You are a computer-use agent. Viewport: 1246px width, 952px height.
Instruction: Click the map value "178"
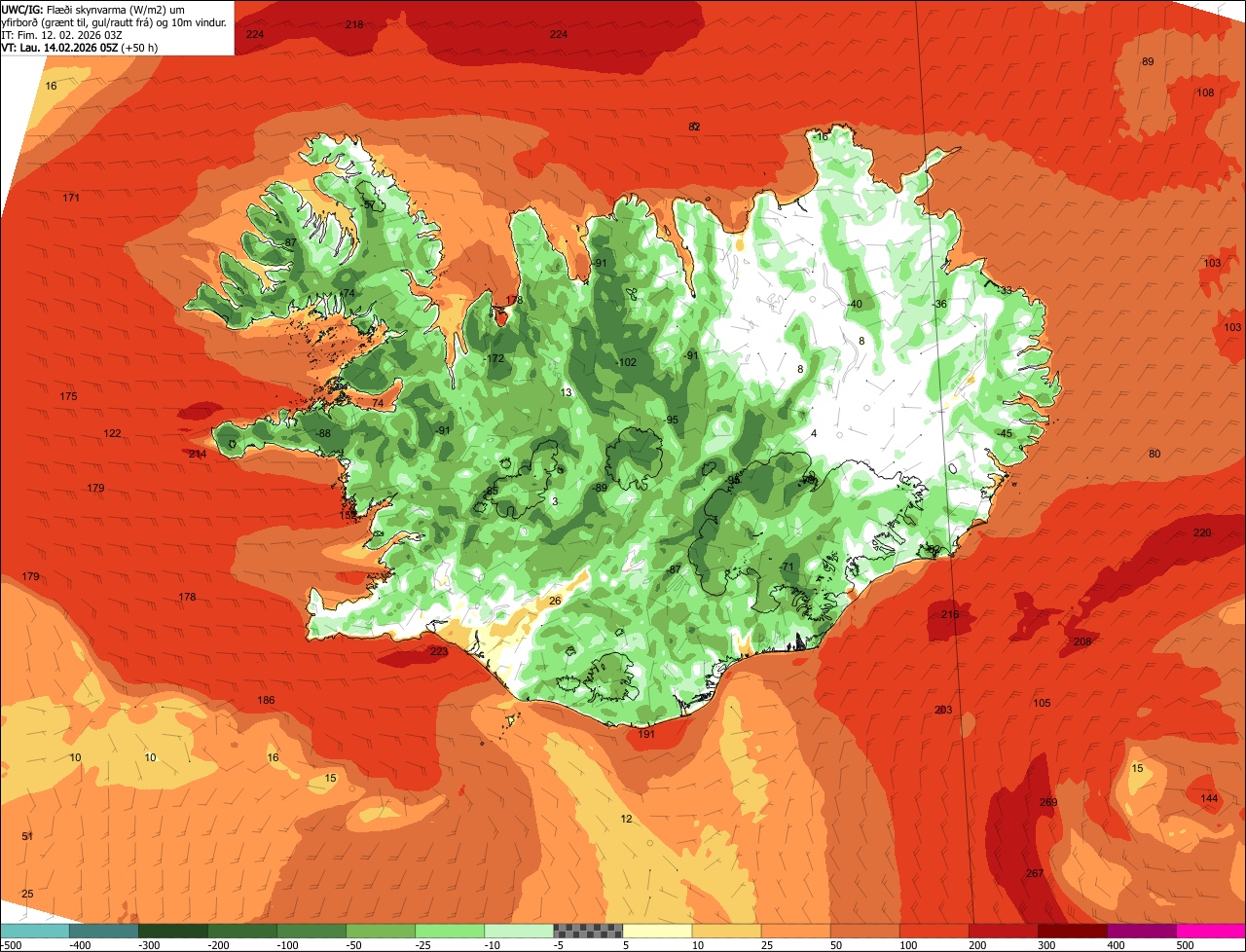[188, 597]
